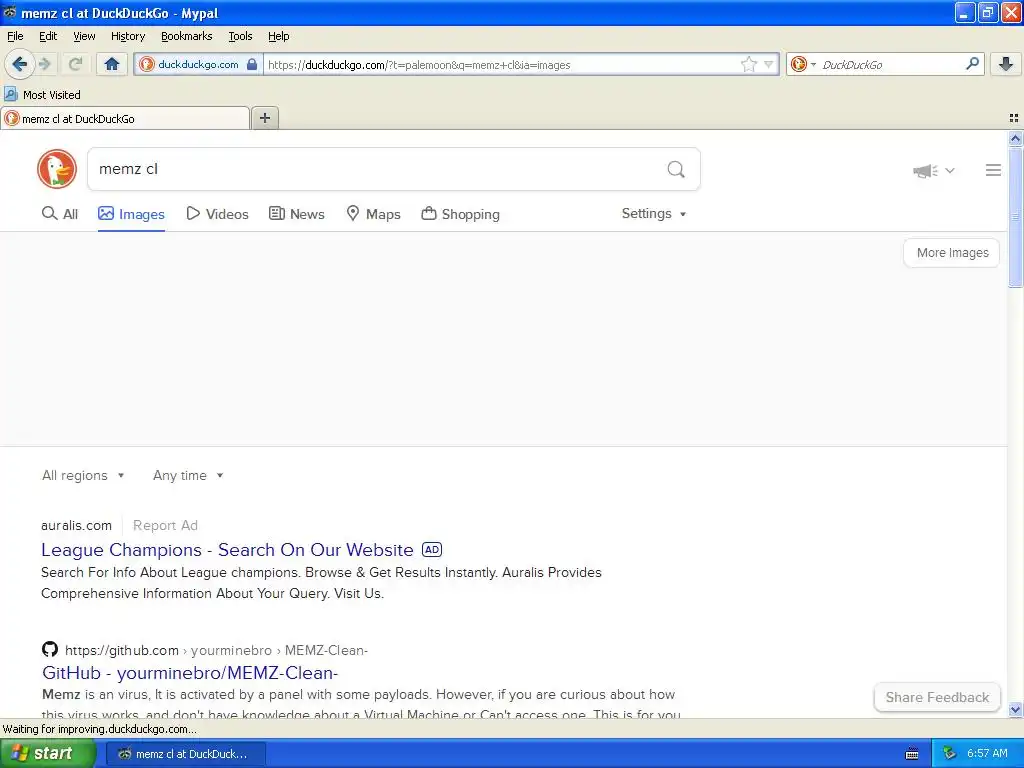This screenshot has height=768, width=1024.
Task: Click the list all tabs grid icon
Action: pyautogui.click(x=1014, y=118)
